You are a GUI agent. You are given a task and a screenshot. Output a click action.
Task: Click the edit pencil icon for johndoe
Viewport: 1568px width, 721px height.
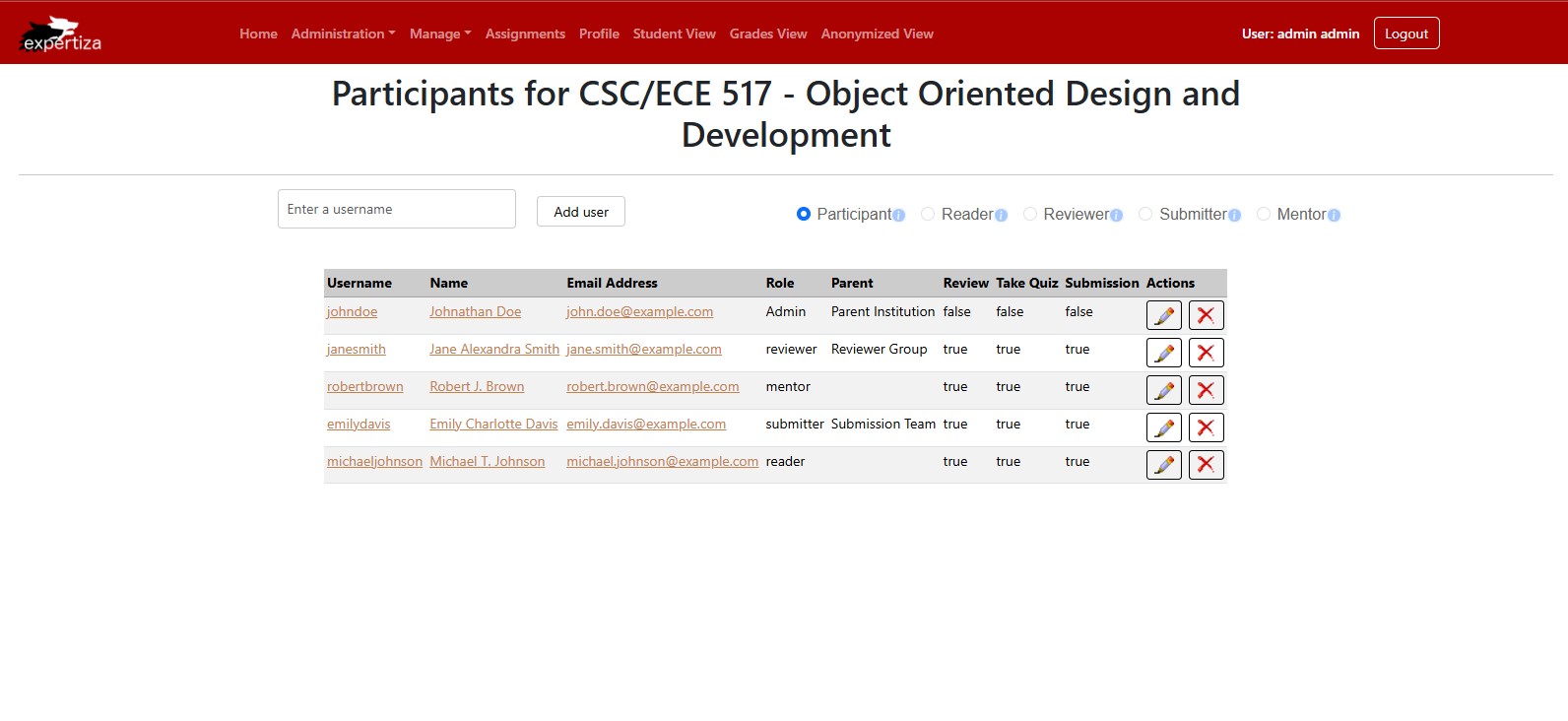pos(1163,315)
